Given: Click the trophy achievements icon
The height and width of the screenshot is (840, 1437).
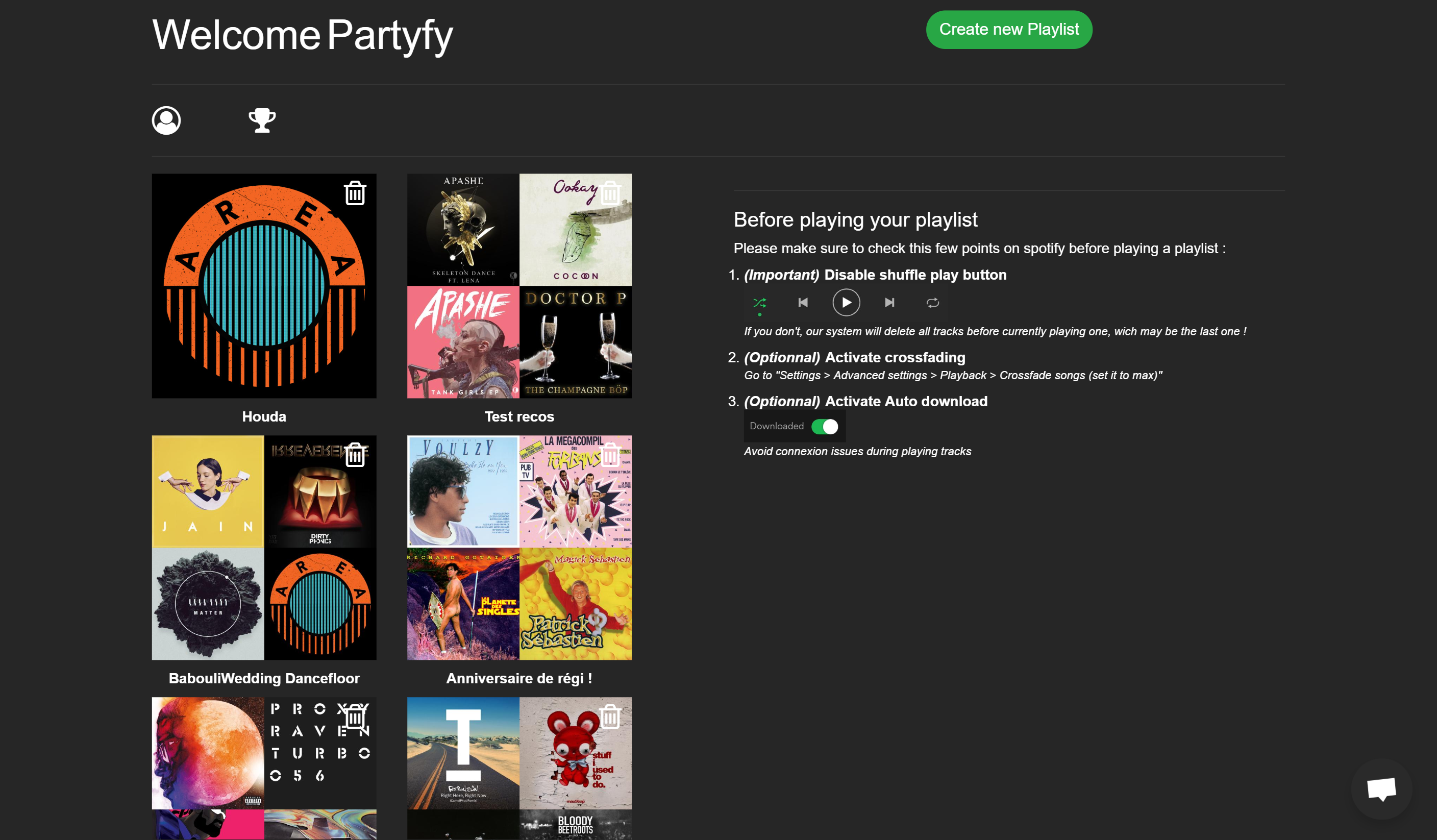Looking at the screenshot, I should pos(262,120).
